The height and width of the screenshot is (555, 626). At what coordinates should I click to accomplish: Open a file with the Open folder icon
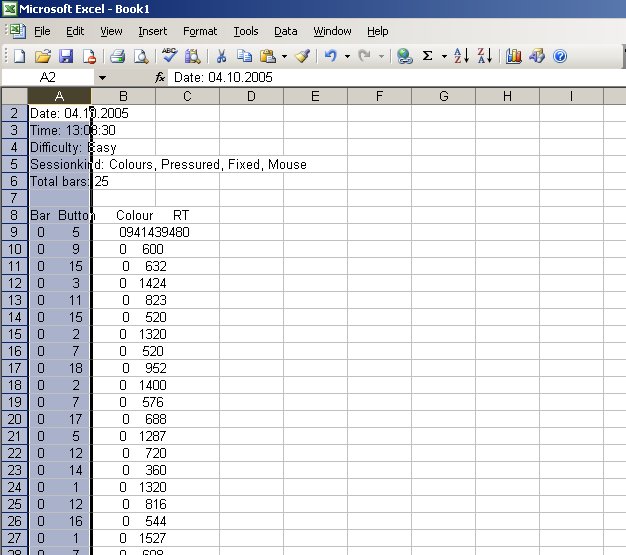pos(43,56)
